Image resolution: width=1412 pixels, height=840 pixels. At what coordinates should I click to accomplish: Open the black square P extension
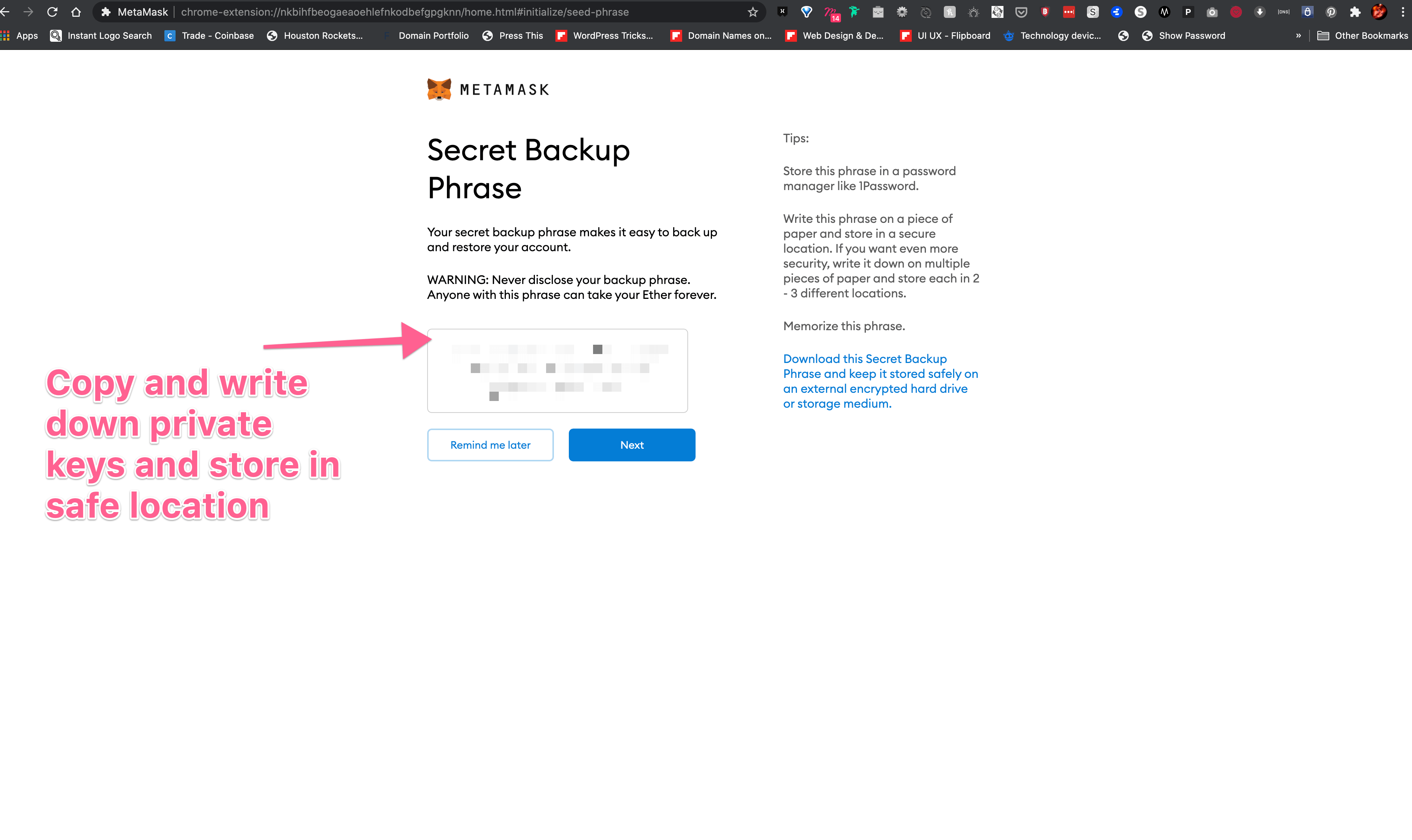tap(1188, 12)
